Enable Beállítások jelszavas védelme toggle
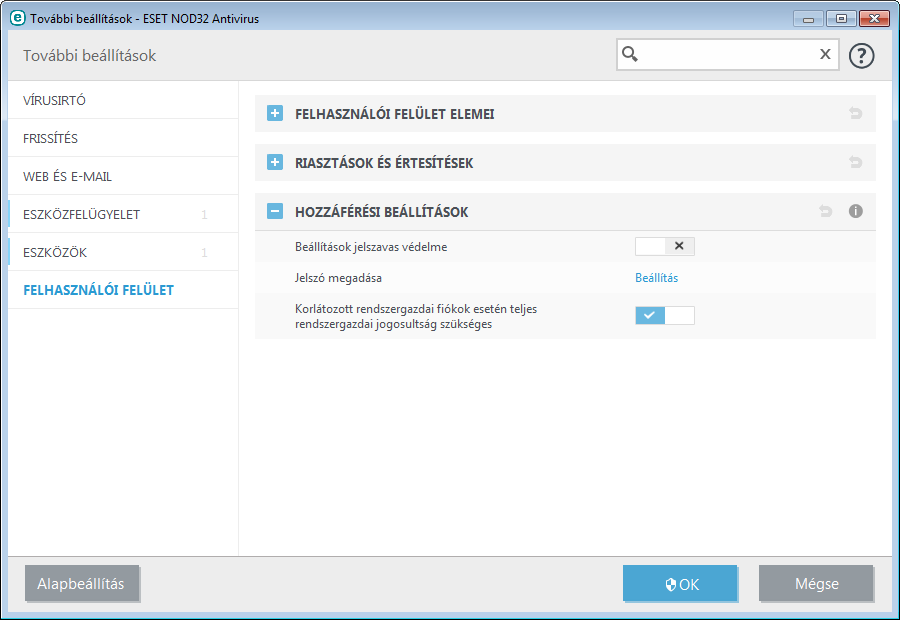 click(x=665, y=246)
